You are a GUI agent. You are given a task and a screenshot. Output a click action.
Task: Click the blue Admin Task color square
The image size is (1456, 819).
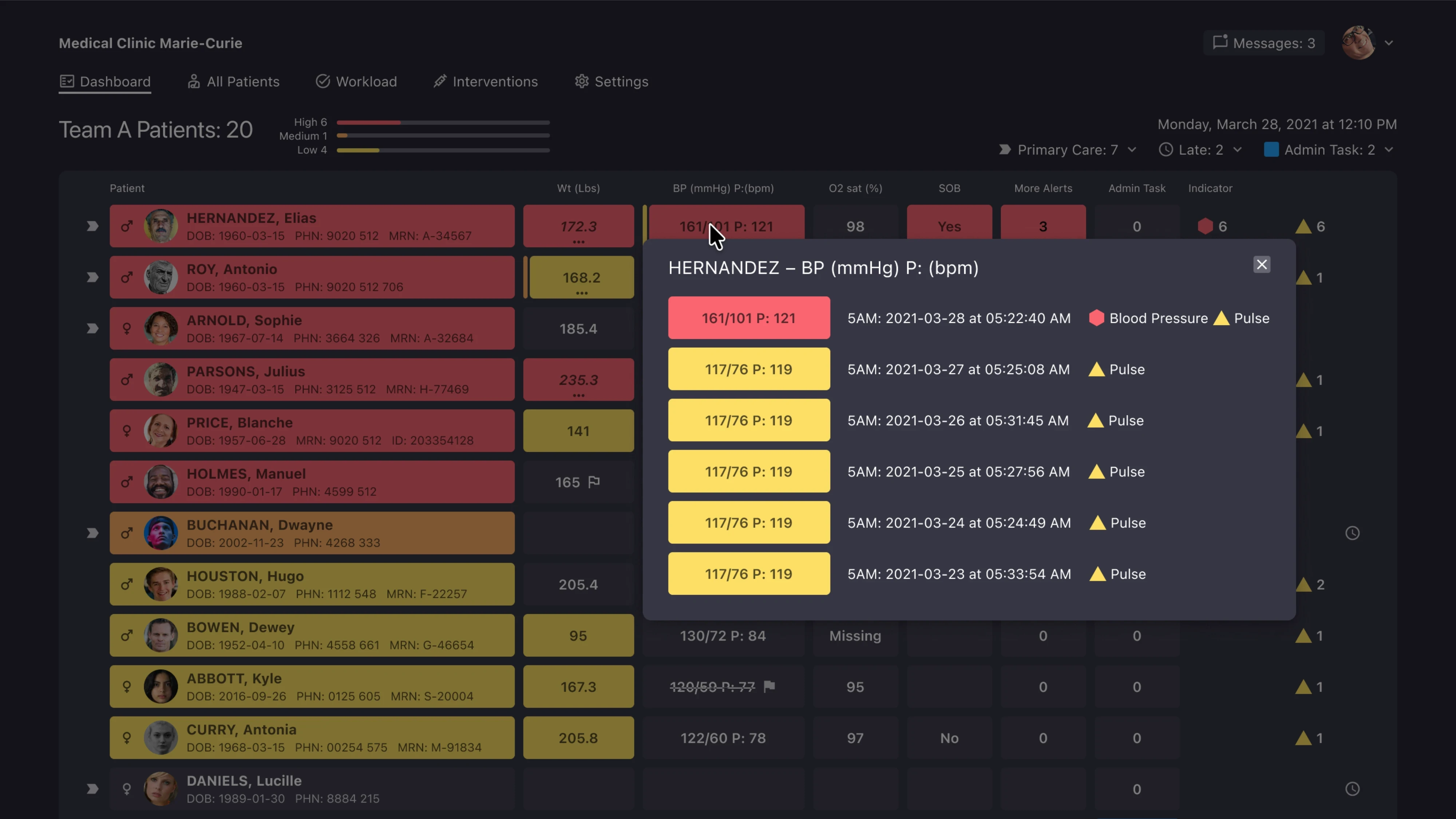(x=1271, y=149)
